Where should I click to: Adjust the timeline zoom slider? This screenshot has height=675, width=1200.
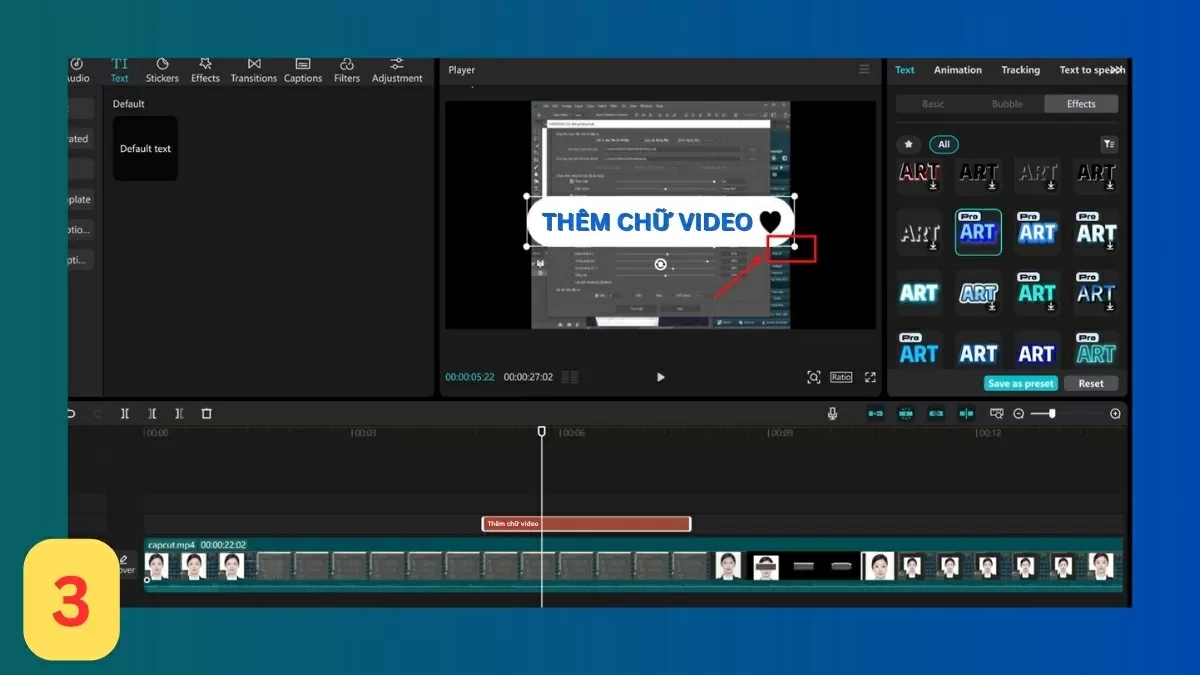point(1052,413)
